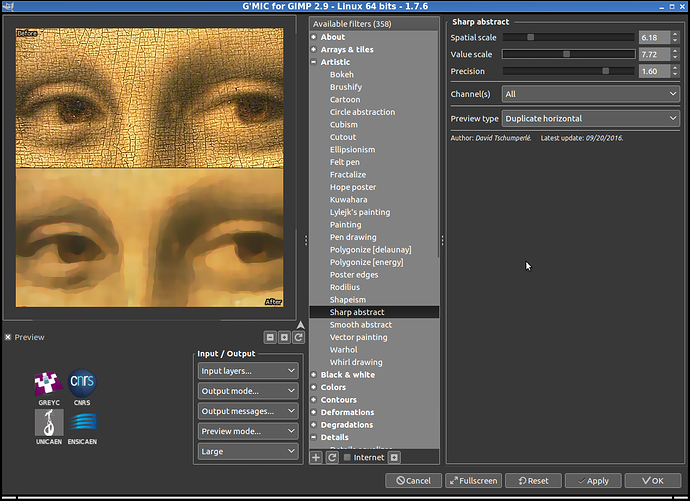Click the Precision slider

click(x=569, y=71)
